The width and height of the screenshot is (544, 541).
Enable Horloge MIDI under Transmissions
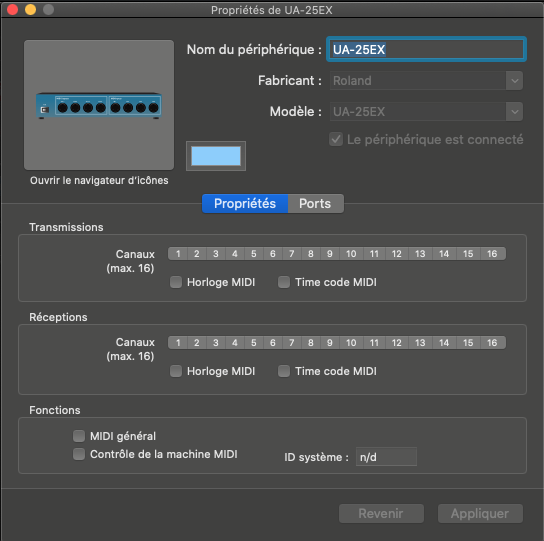(176, 282)
